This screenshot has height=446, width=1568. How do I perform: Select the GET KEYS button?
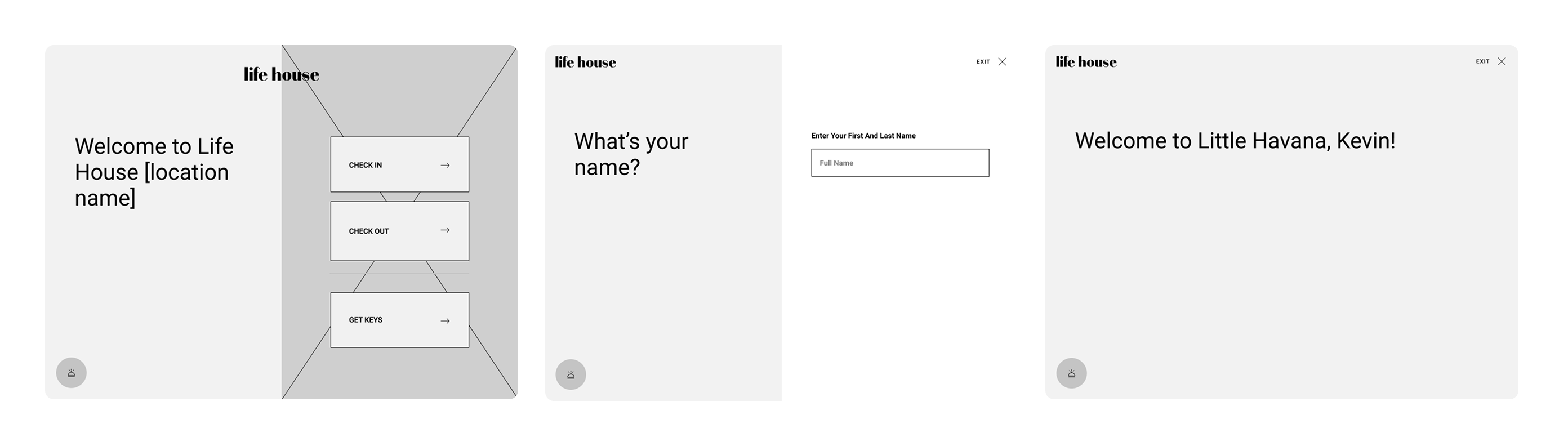(399, 320)
